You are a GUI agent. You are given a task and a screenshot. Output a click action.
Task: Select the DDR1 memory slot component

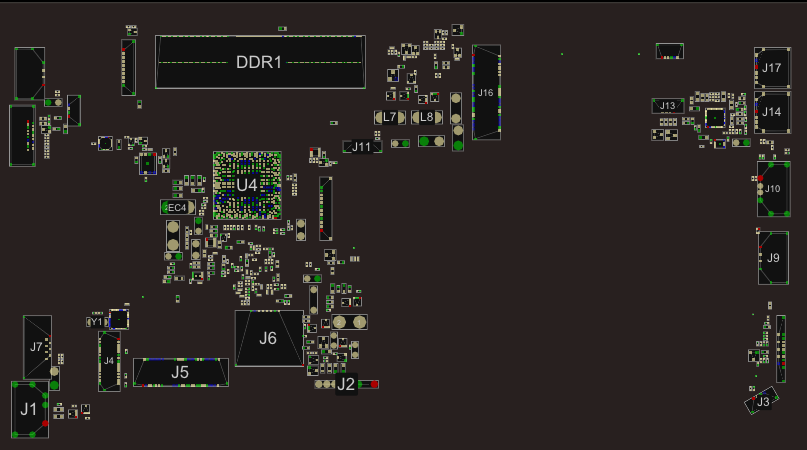(260, 62)
